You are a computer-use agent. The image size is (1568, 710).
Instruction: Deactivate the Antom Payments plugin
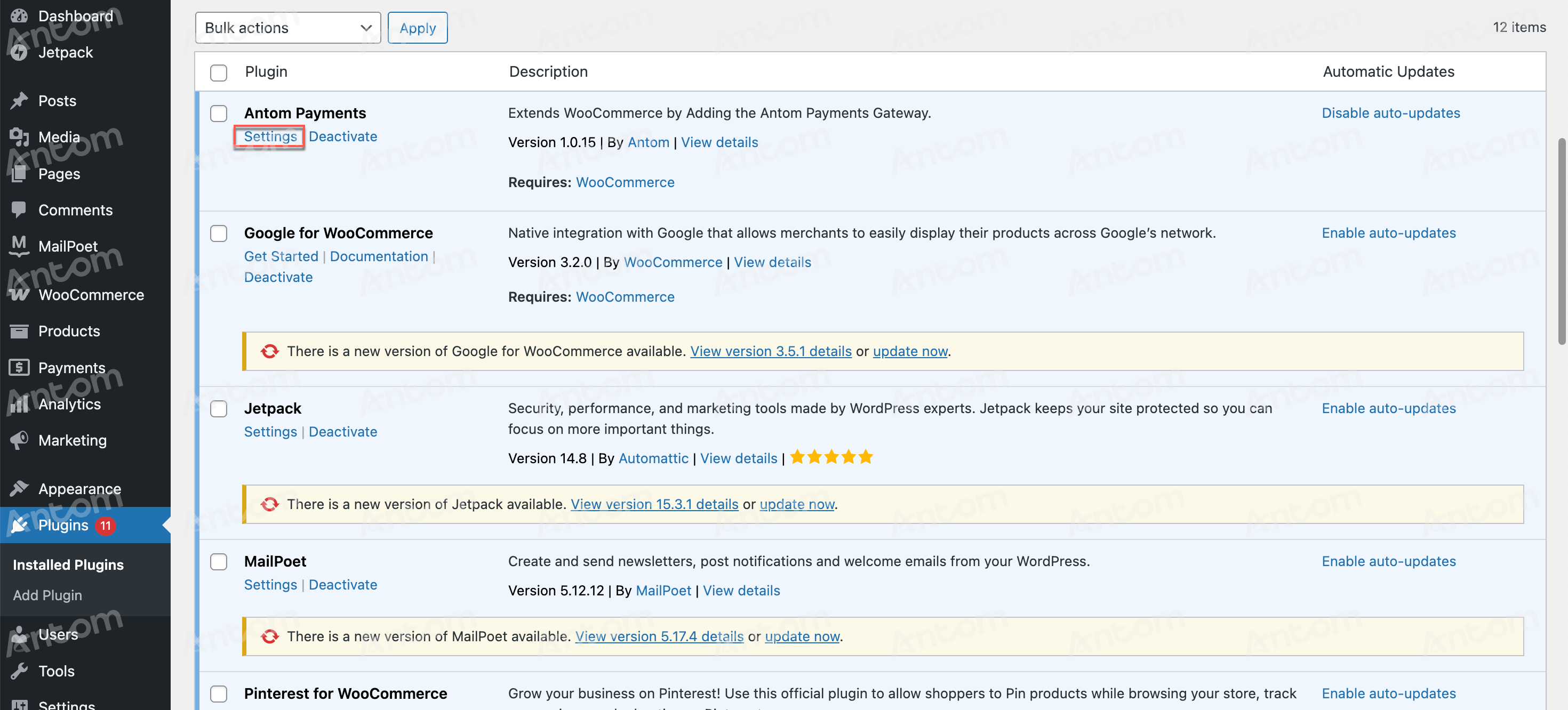(343, 136)
